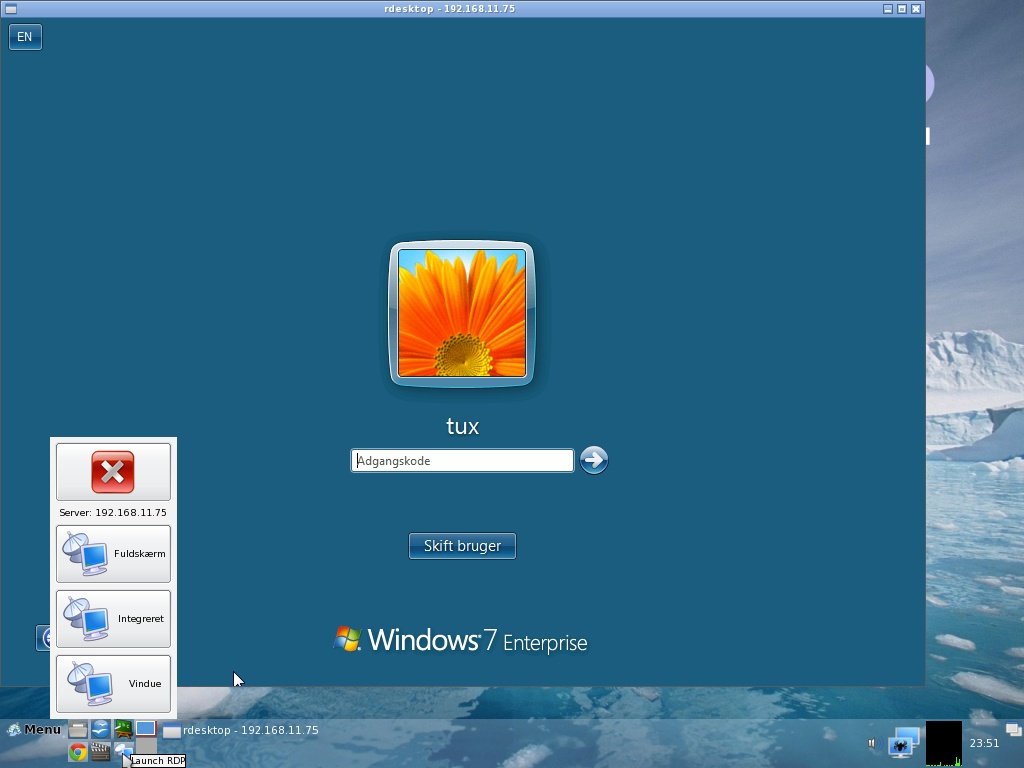Click the Launch RDP satellite icon
Viewport: 1024px width, 768px height.
click(x=123, y=751)
